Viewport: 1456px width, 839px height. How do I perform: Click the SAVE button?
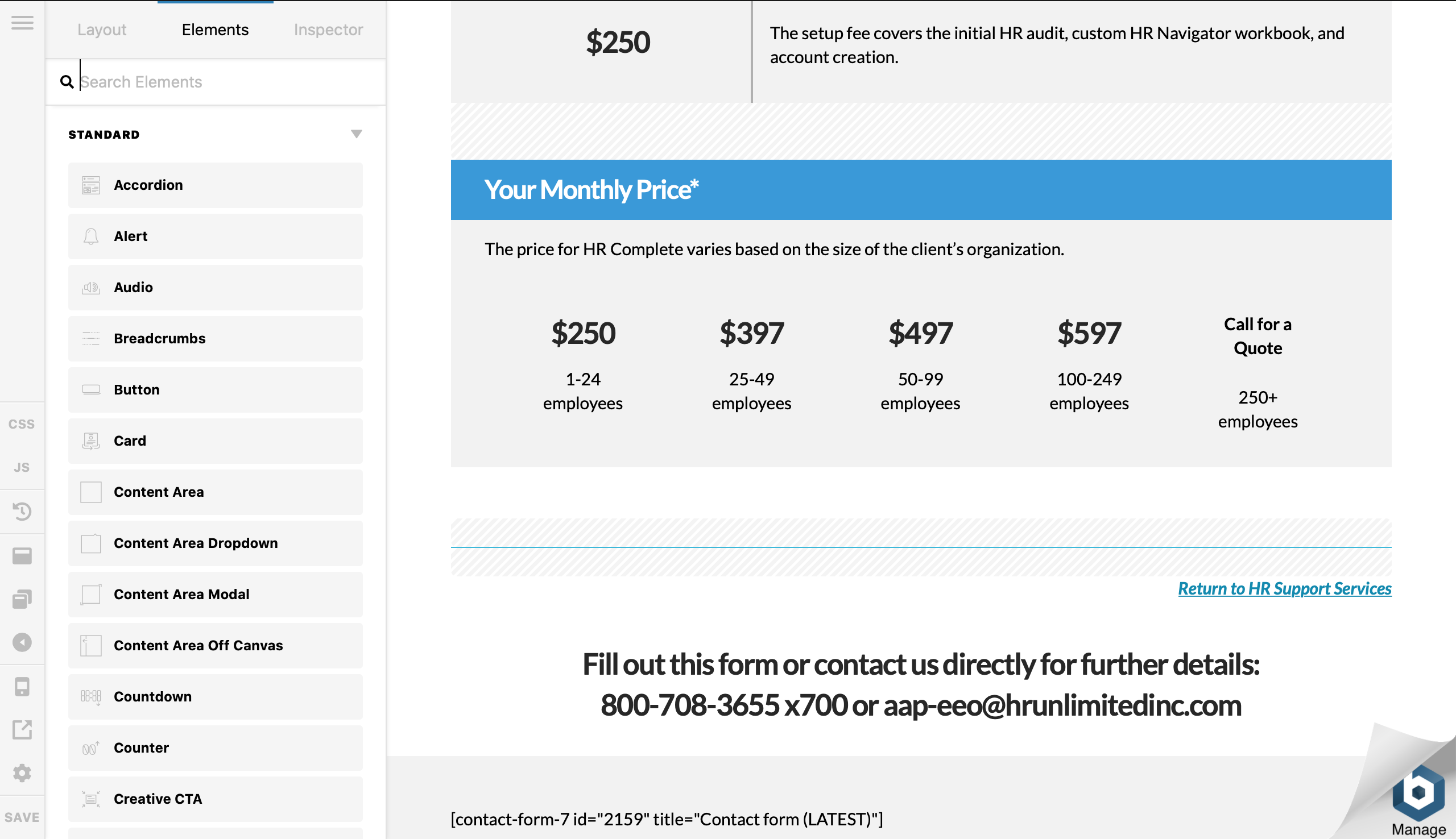[x=22, y=817]
